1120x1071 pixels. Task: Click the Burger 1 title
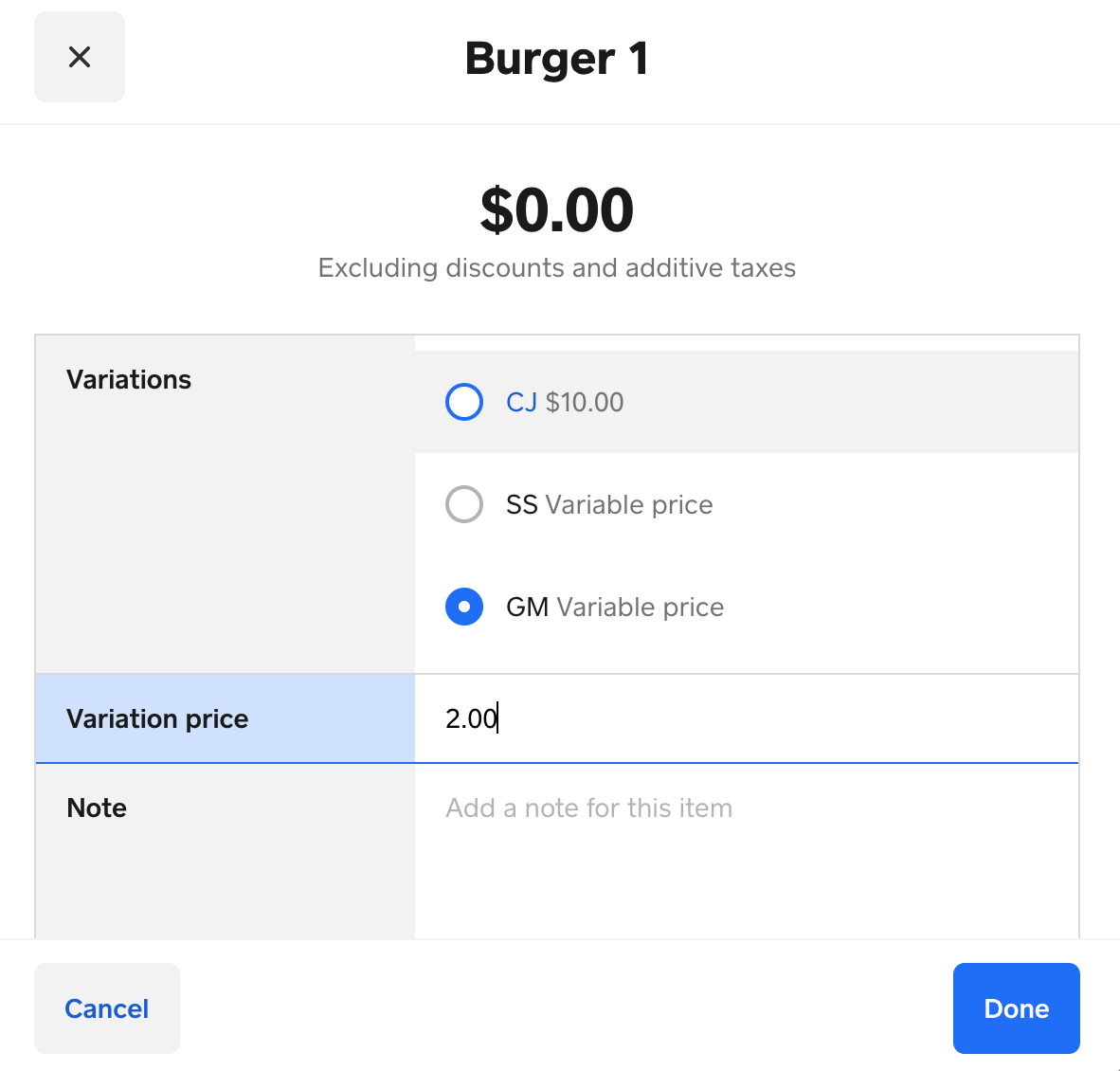557,59
